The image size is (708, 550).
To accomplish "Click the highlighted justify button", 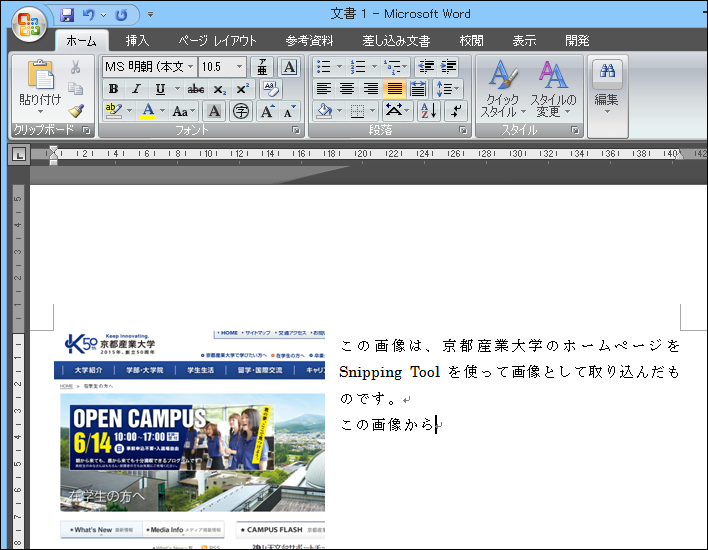I will 394,89.
